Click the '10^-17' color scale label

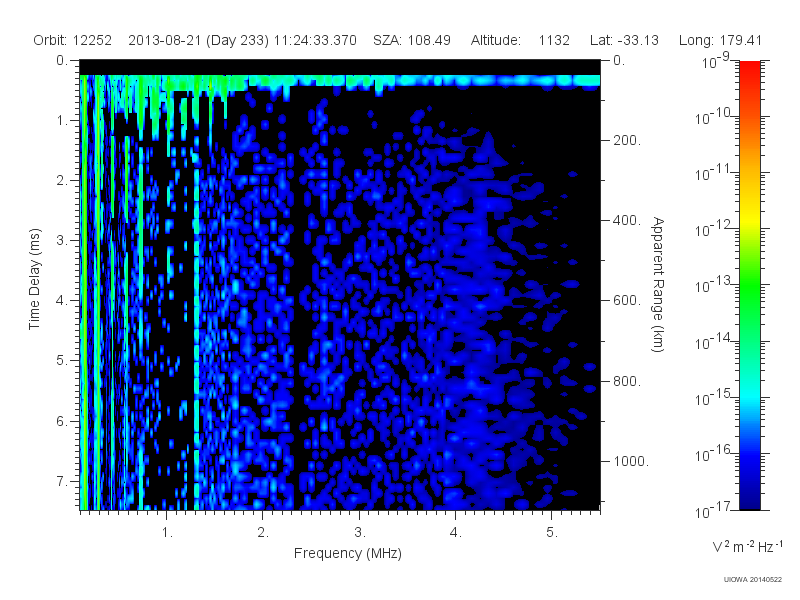[713, 510]
